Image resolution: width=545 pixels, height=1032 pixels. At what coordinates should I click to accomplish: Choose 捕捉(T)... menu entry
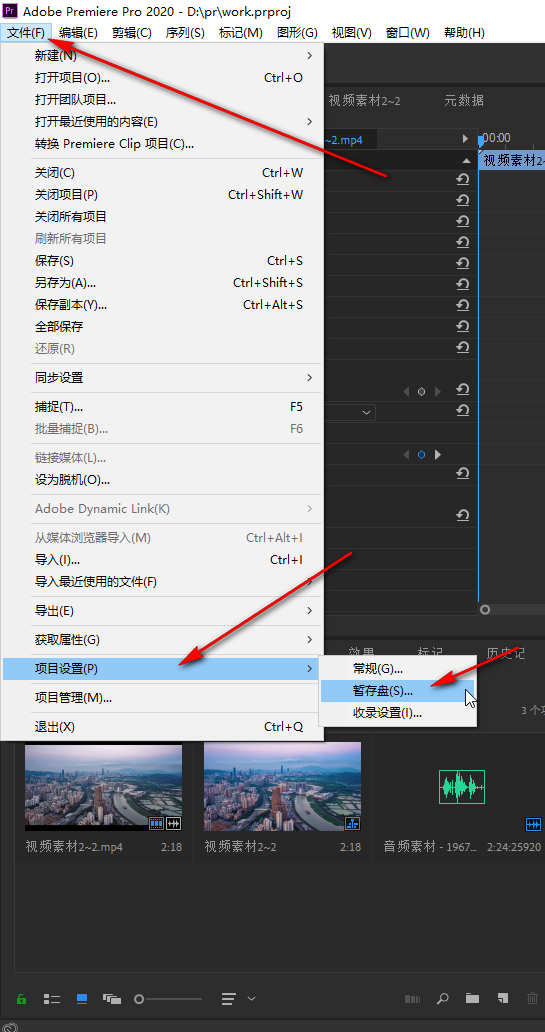(x=163, y=407)
